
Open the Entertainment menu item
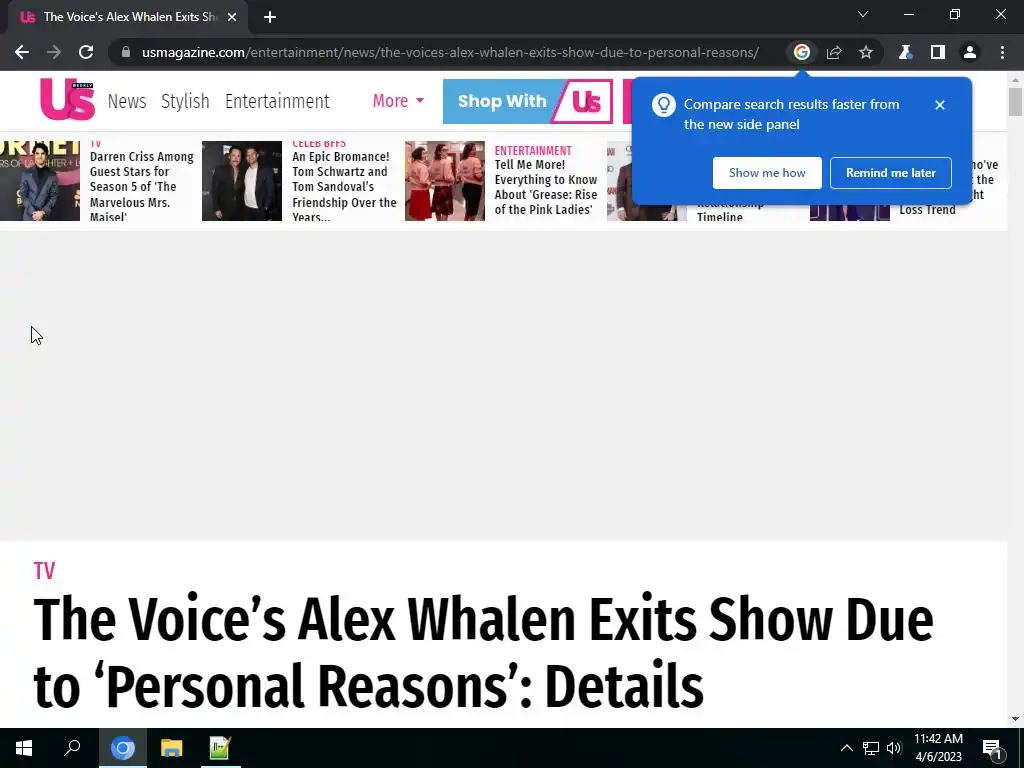click(277, 101)
